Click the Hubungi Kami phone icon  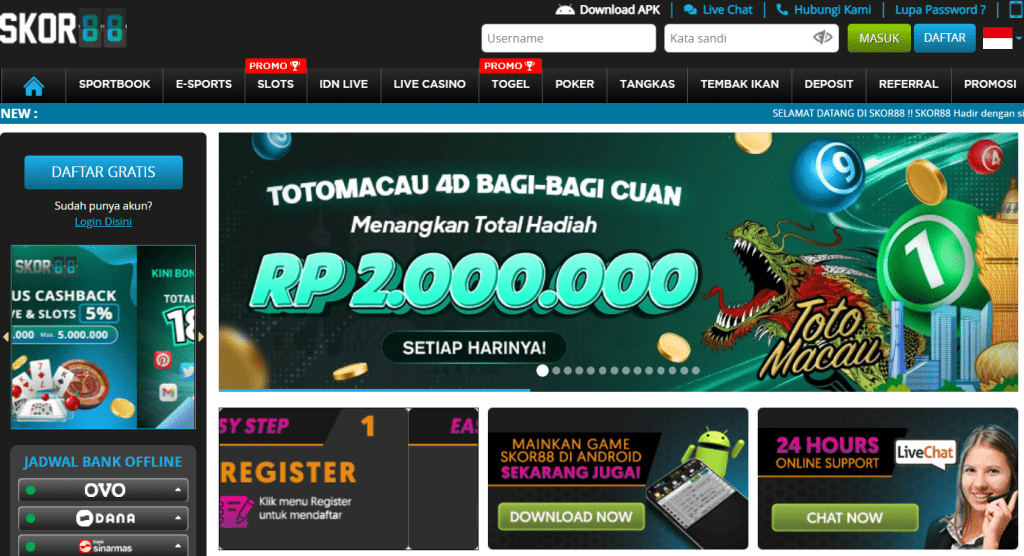[x=782, y=10]
